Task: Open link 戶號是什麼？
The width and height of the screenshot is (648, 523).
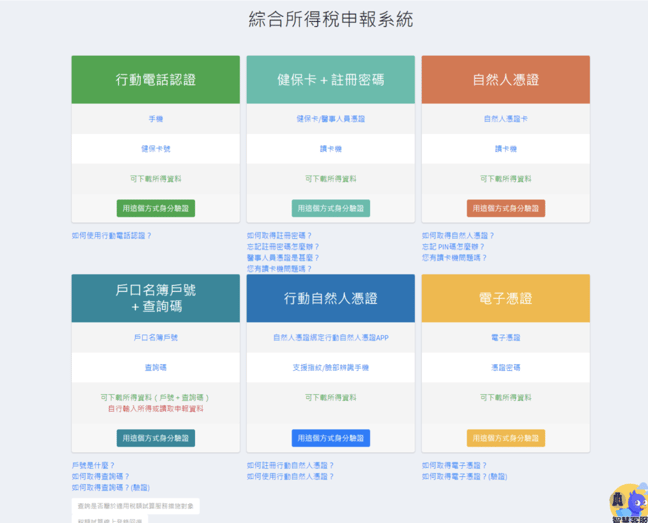Action: (93, 465)
